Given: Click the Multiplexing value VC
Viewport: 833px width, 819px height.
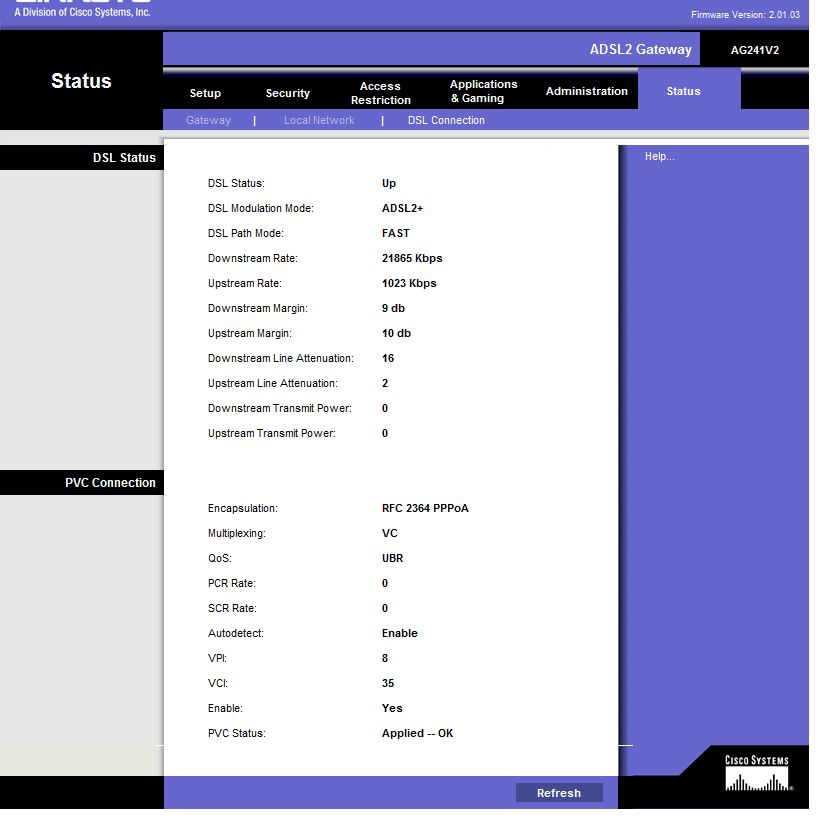Looking at the screenshot, I should point(389,533).
